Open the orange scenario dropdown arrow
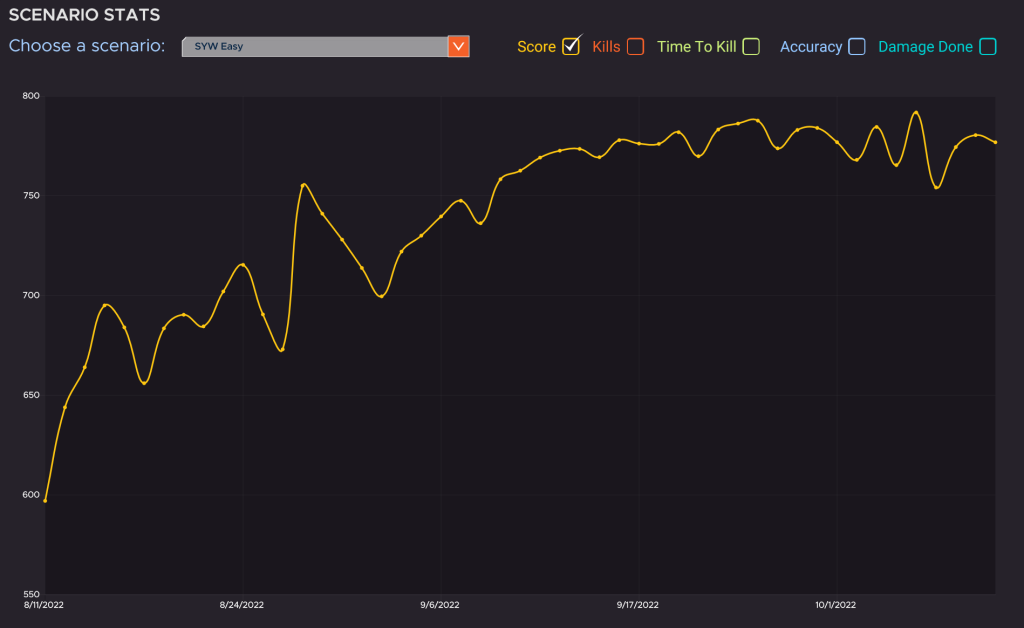This screenshot has width=1024, height=628. (458, 46)
